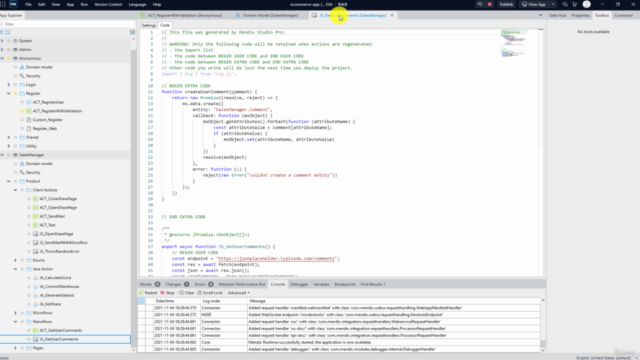Click the SalesManager module's Security icon
This screenshot has height=360, width=640.
pos(22,172)
